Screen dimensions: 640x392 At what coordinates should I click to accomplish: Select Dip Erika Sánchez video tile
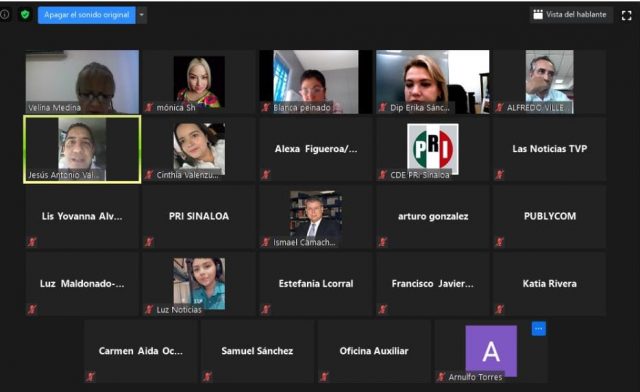(433, 82)
